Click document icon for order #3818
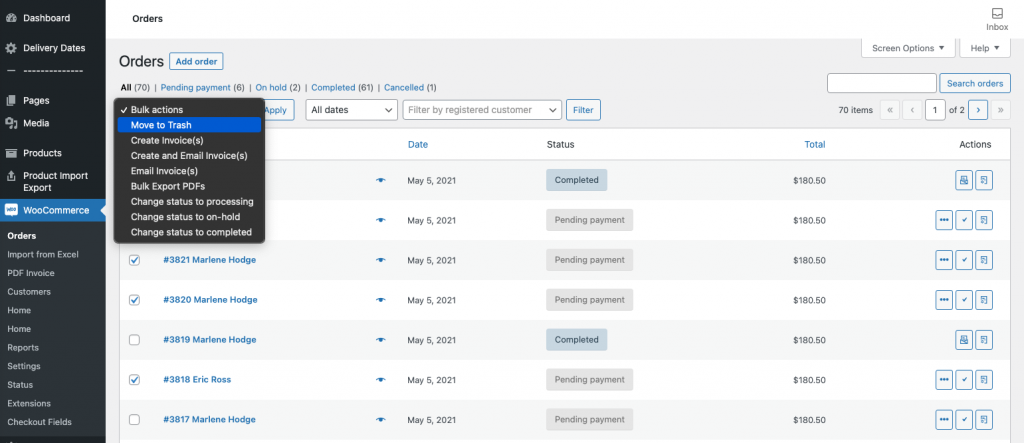Image resolution: width=1024 pixels, height=443 pixels. 984,380
